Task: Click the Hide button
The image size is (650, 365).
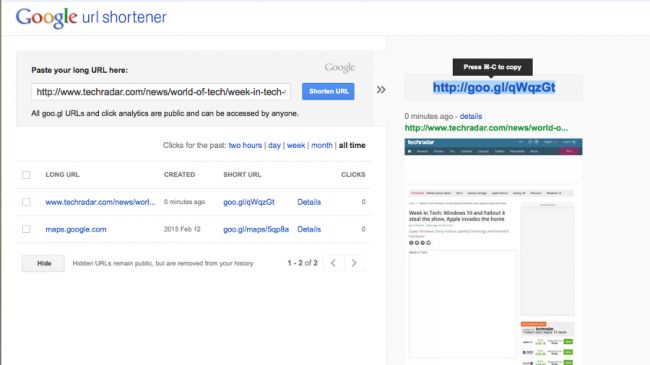Action: click(43, 263)
